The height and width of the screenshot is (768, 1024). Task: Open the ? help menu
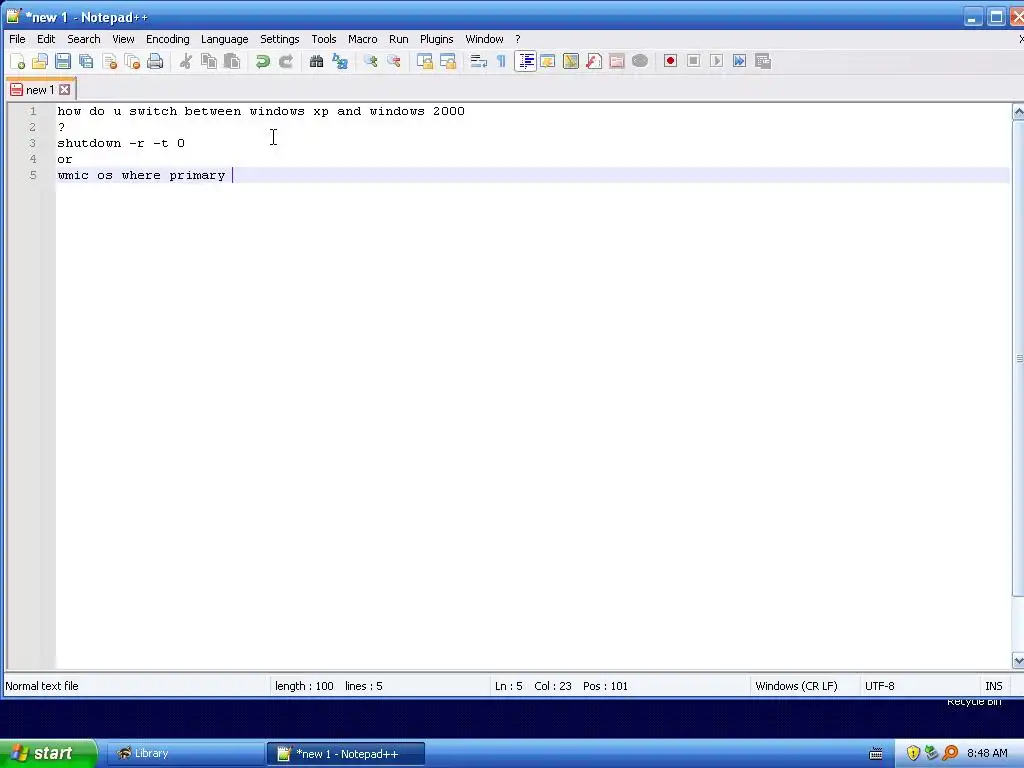pyautogui.click(x=517, y=39)
